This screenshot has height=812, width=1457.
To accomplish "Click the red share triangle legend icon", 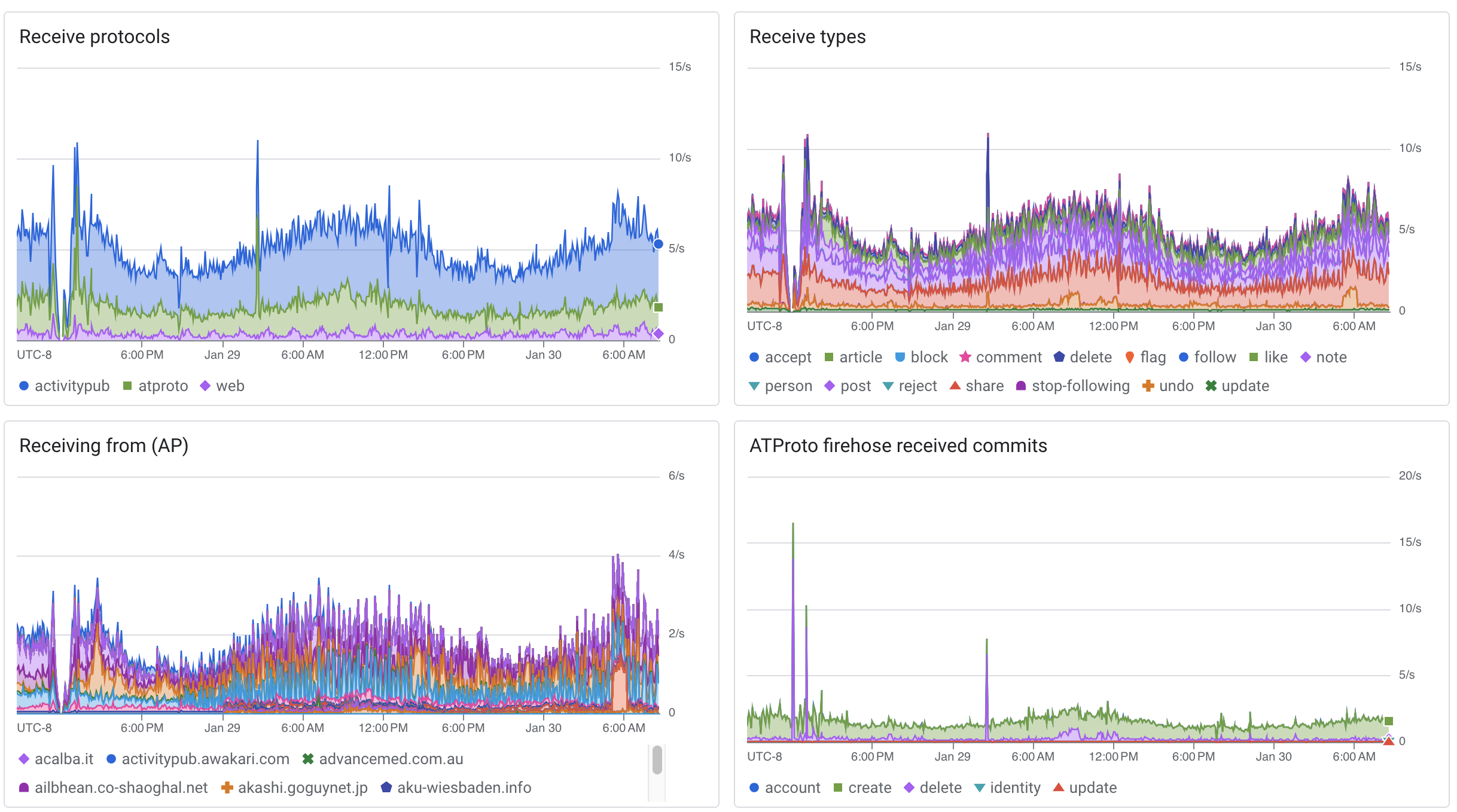I will (x=955, y=386).
